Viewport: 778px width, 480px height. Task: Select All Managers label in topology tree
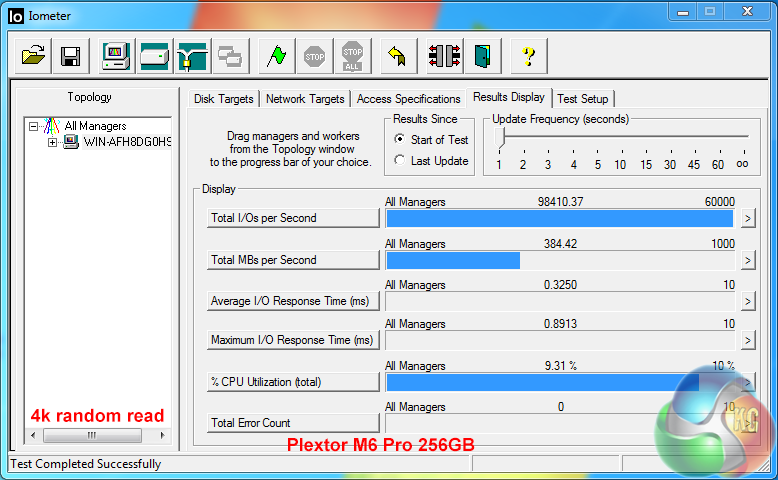click(x=95, y=126)
